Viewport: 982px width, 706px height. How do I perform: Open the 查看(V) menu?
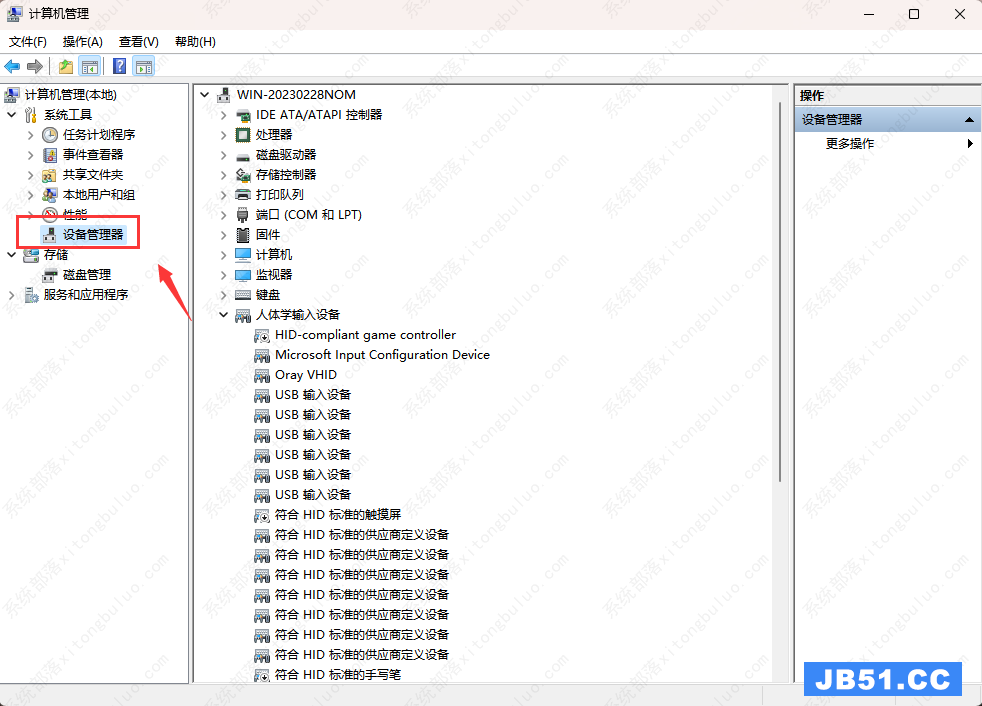(138, 42)
